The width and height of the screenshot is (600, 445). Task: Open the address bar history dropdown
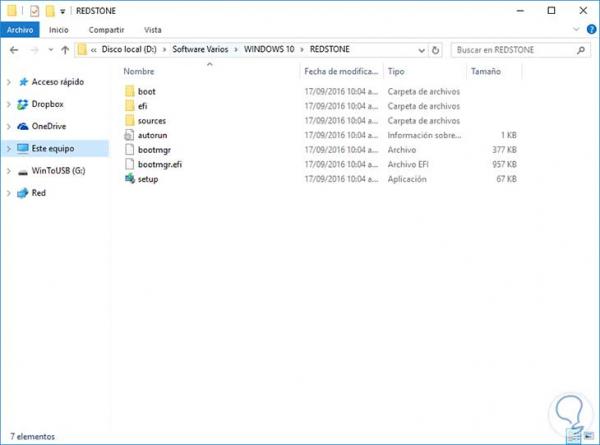421,50
